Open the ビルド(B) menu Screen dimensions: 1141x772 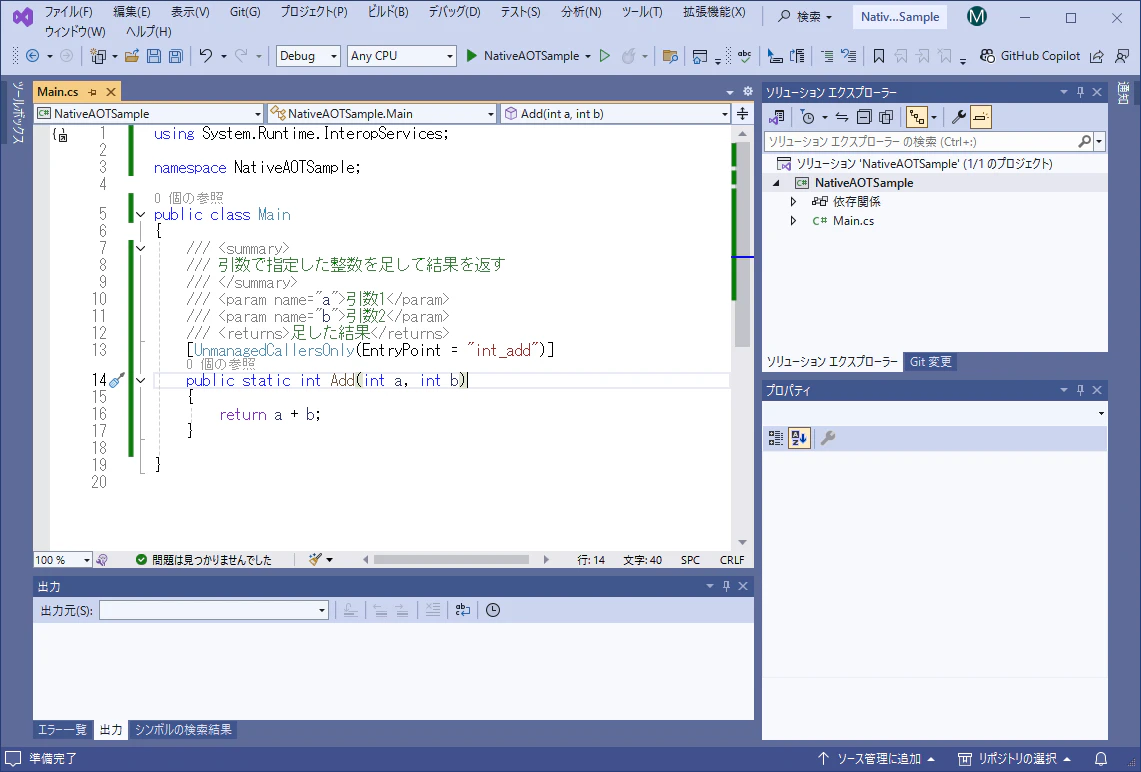(x=388, y=12)
